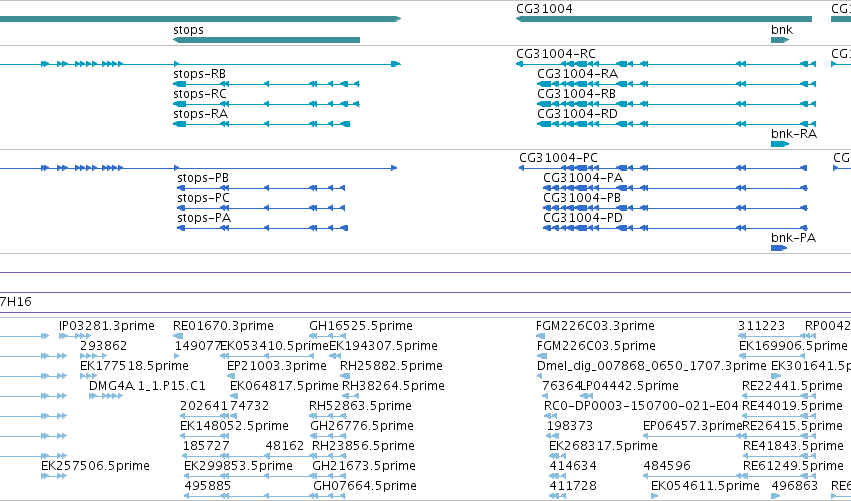Select the CG31004-RC transcript label
Image resolution: width=851 pixels, height=501 pixels.
click(x=556, y=54)
